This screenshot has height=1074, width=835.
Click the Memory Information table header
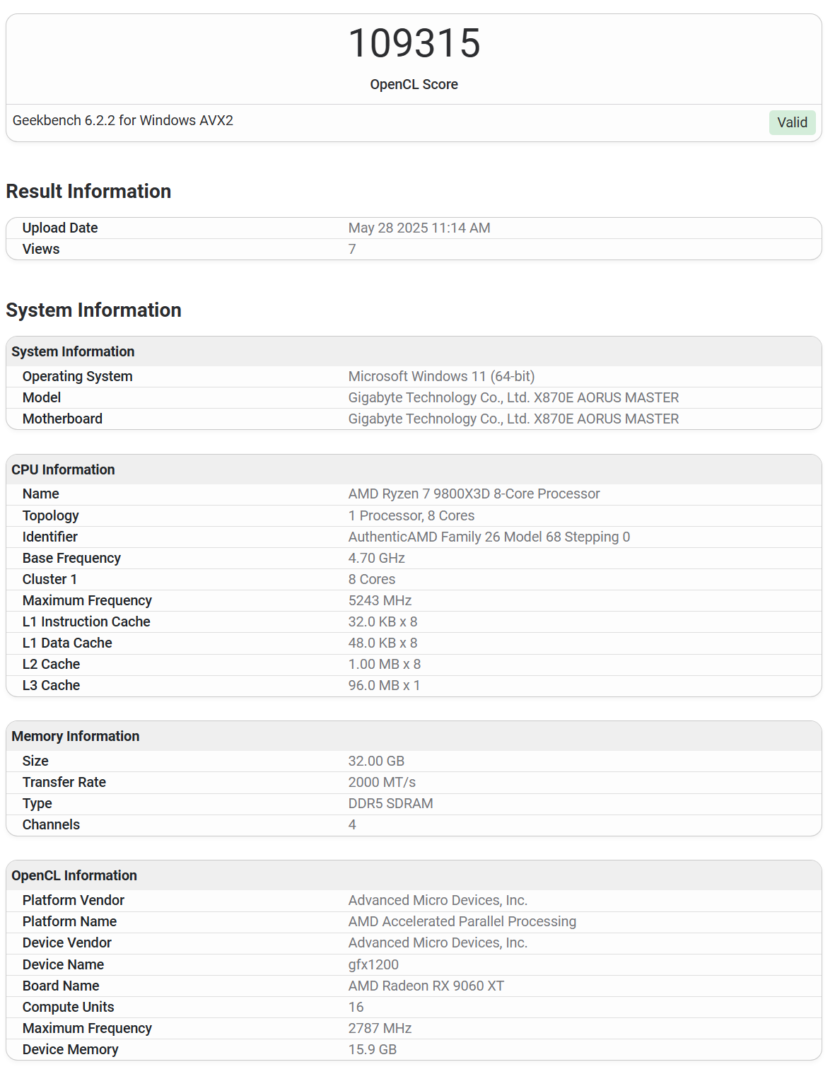76,736
